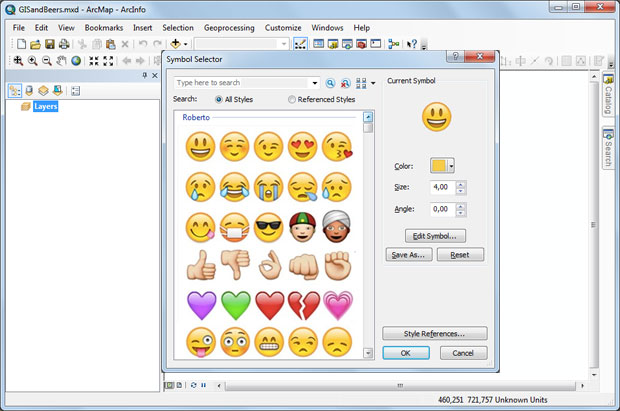Expand the symbol search text dropdown
This screenshot has width=620, height=411.
click(315, 83)
